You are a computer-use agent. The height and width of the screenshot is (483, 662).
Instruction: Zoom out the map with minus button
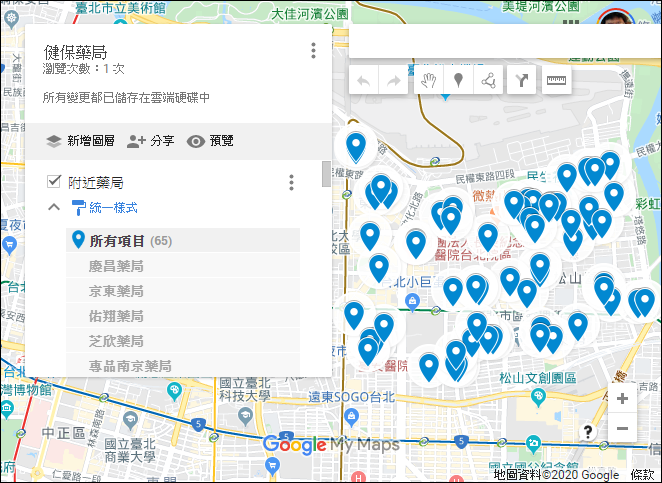point(622,428)
